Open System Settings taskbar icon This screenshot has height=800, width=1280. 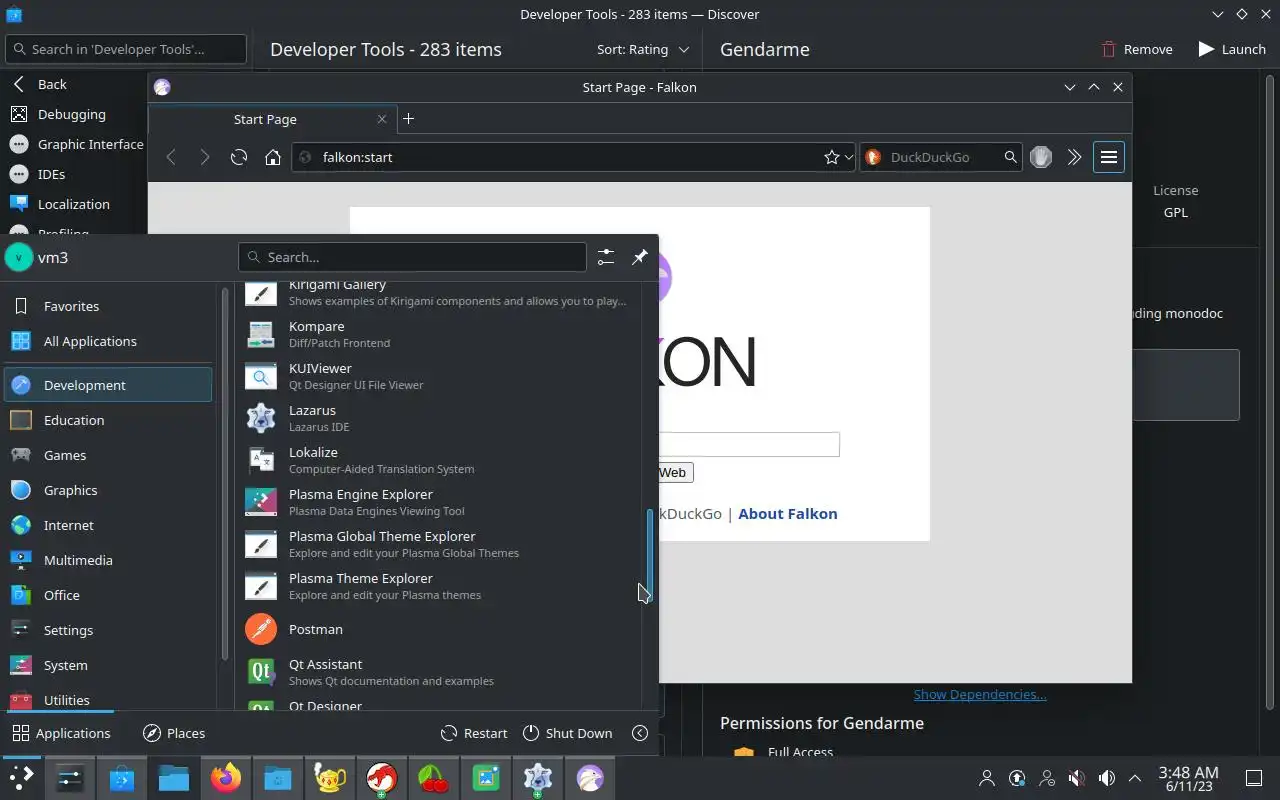(x=70, y=778)
